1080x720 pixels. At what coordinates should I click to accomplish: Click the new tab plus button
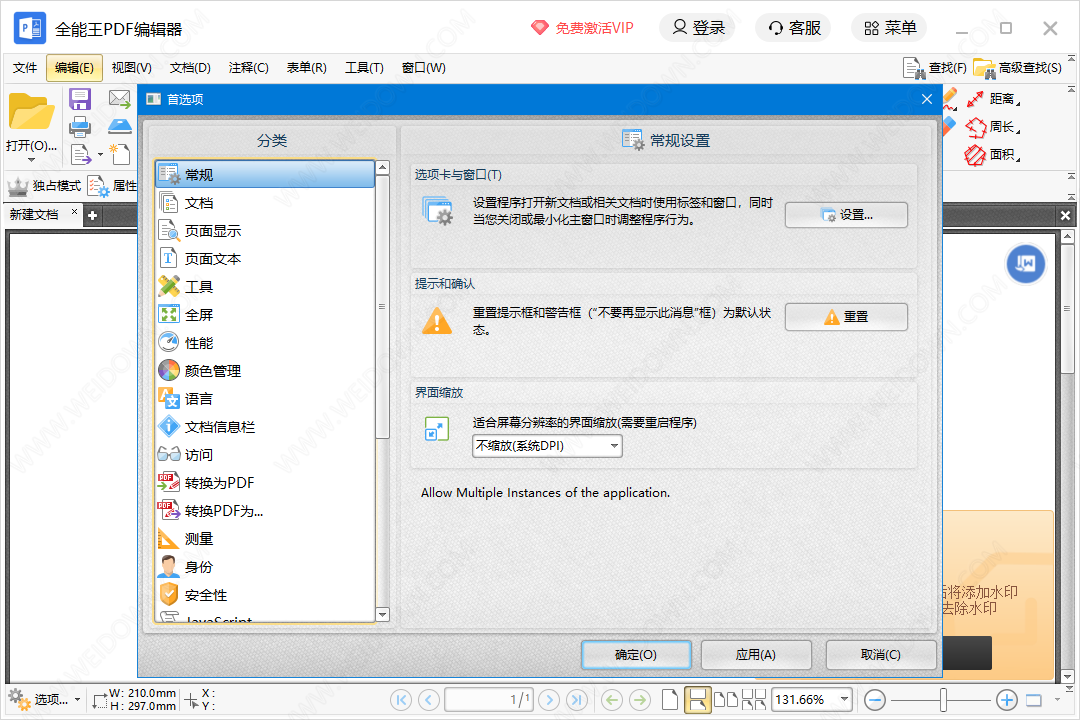click(x=92, y=216)
